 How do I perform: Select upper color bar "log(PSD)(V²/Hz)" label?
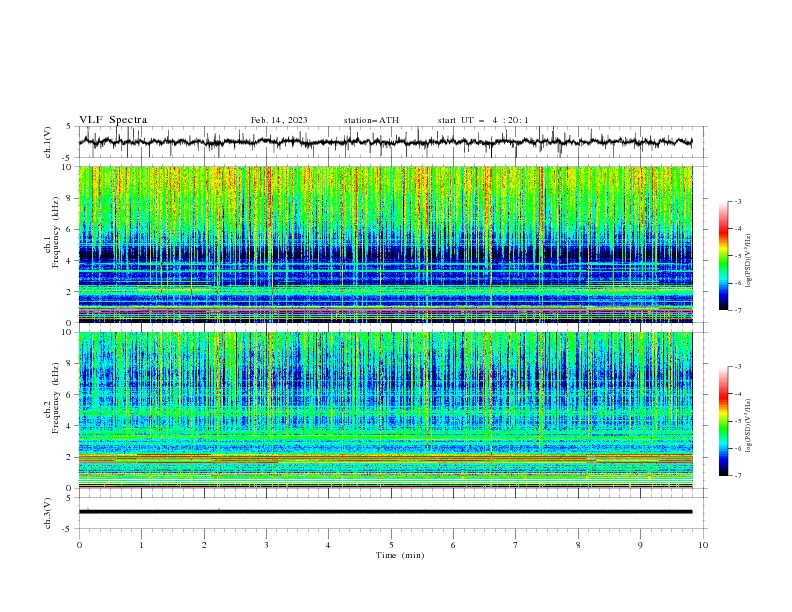tap(749, 261)
